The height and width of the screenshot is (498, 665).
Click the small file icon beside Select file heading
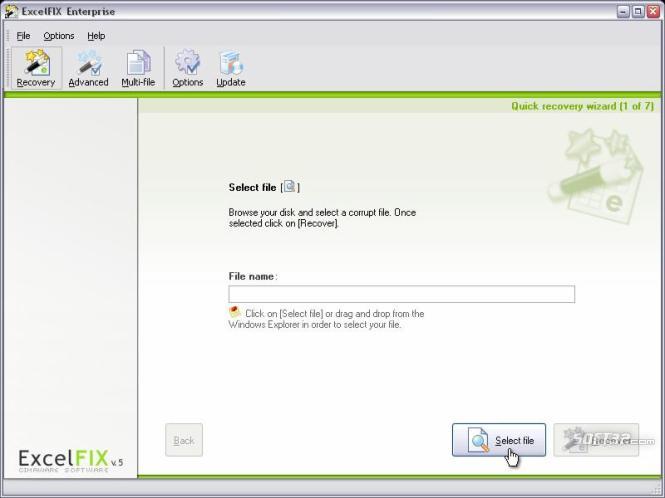pos(289,186)
